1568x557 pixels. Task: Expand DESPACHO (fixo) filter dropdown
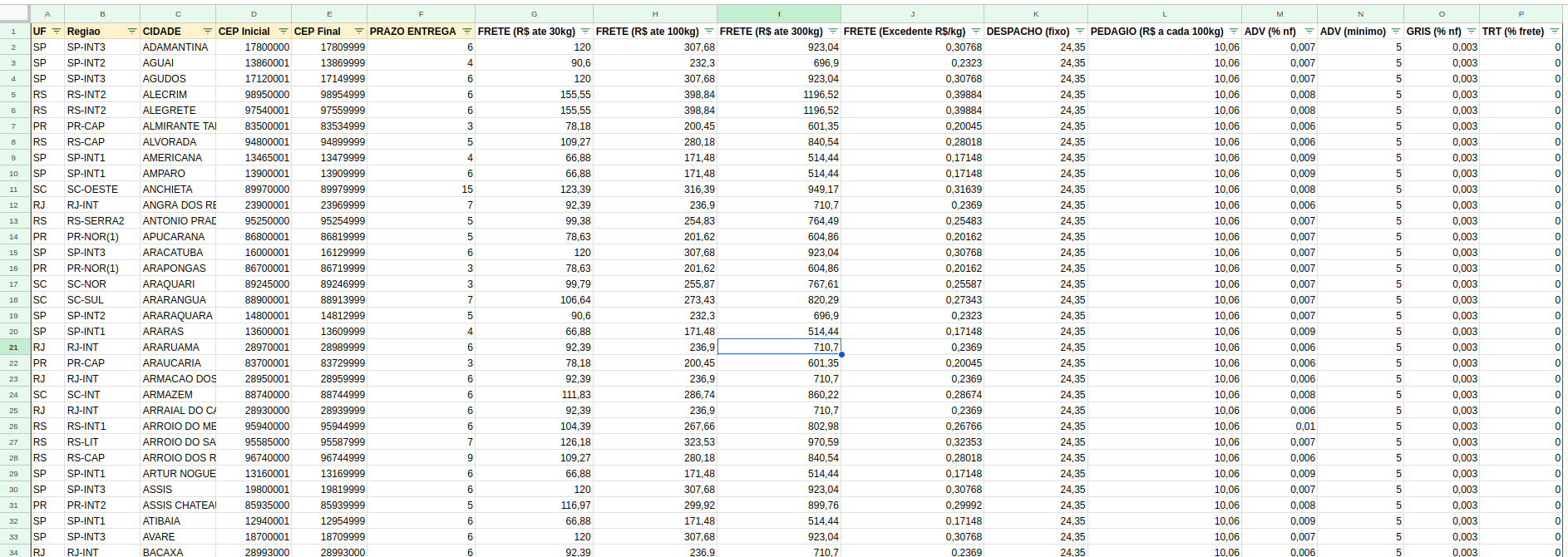[1080, 32]
